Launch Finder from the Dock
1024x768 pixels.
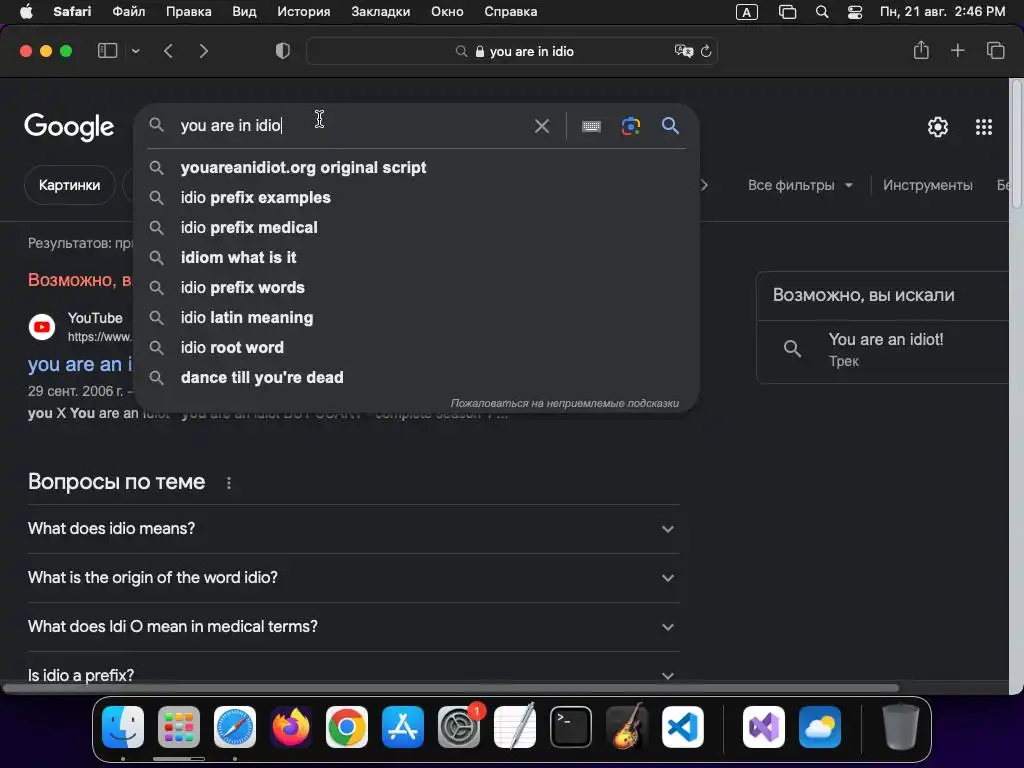pos(123,727)
